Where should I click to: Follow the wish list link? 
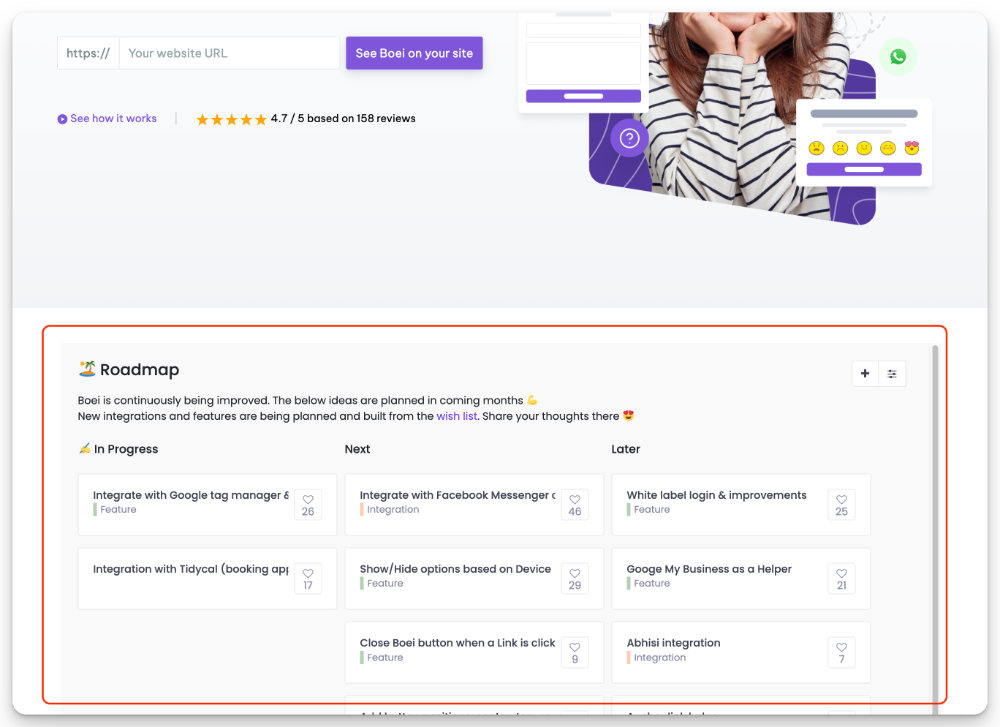(x=457, y=416)
